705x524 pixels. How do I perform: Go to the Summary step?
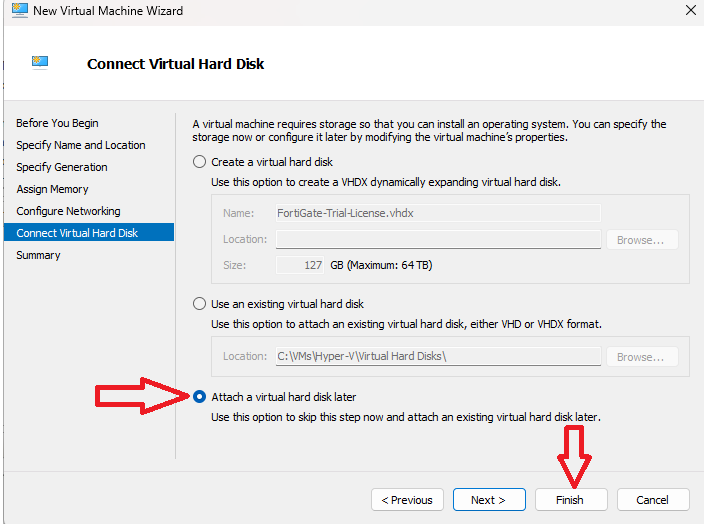(x=38, y=255)
